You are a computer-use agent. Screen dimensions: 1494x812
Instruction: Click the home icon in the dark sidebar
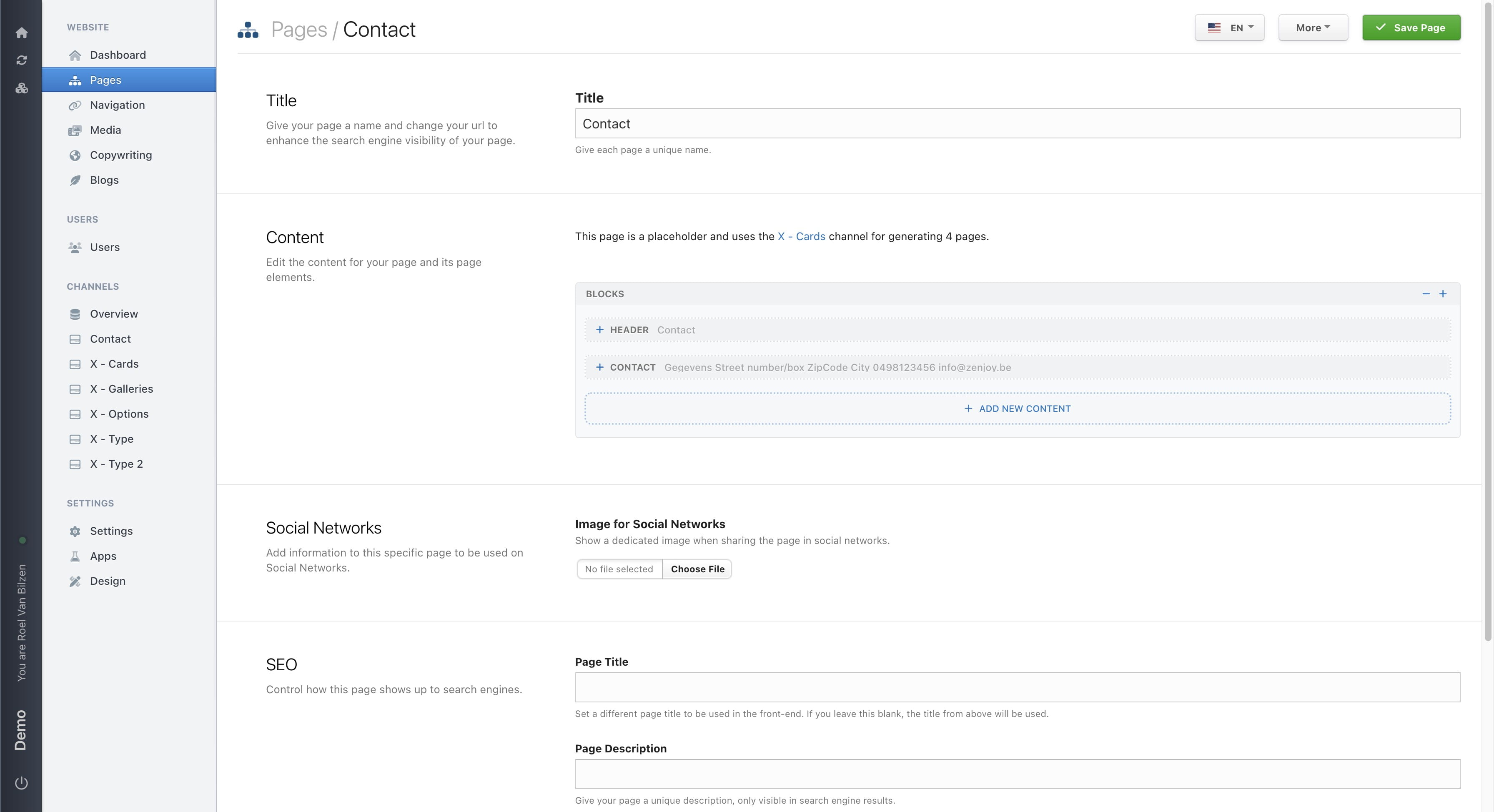point(21,33)
